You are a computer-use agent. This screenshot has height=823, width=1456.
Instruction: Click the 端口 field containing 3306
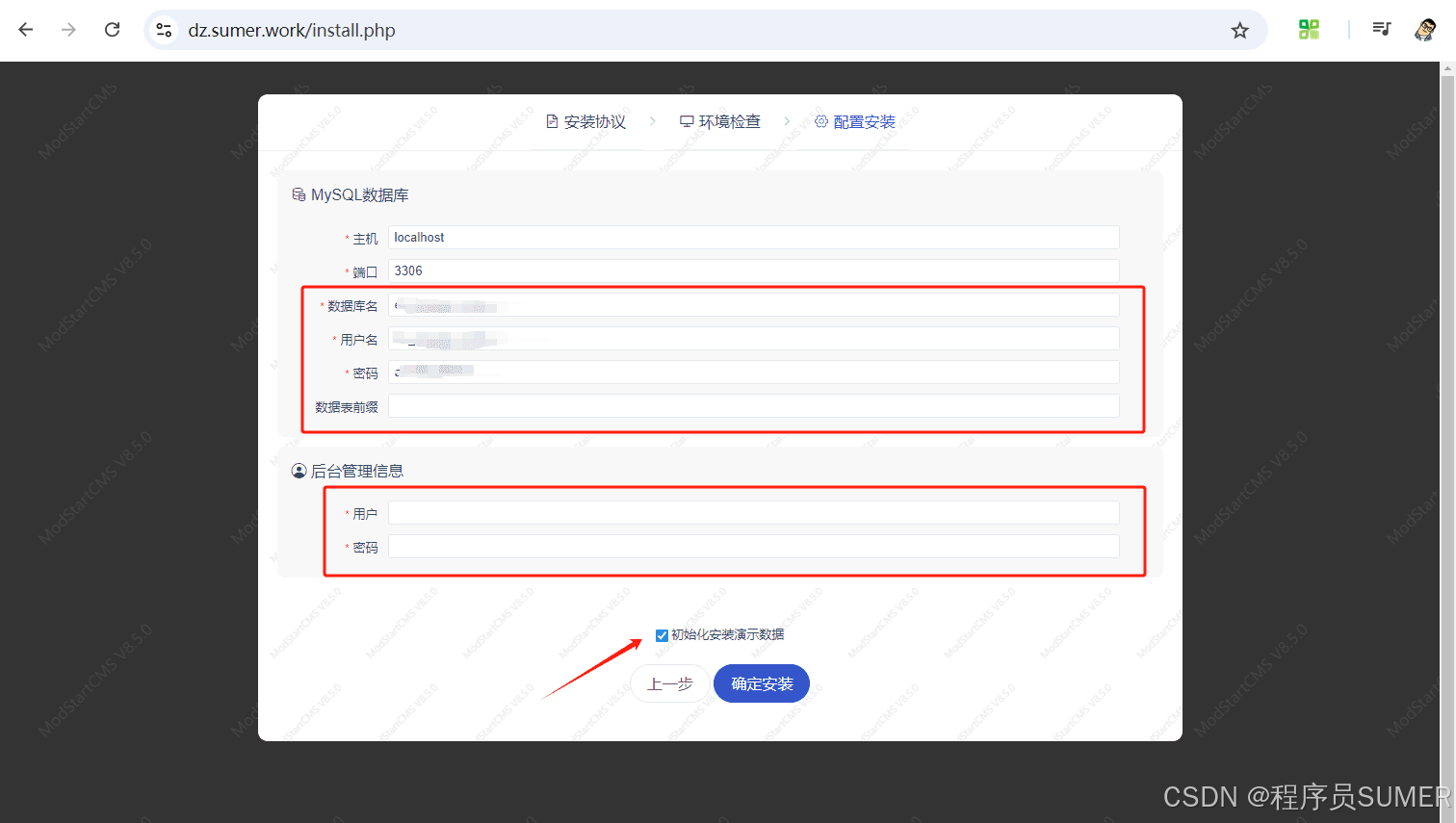click(754, 271)
